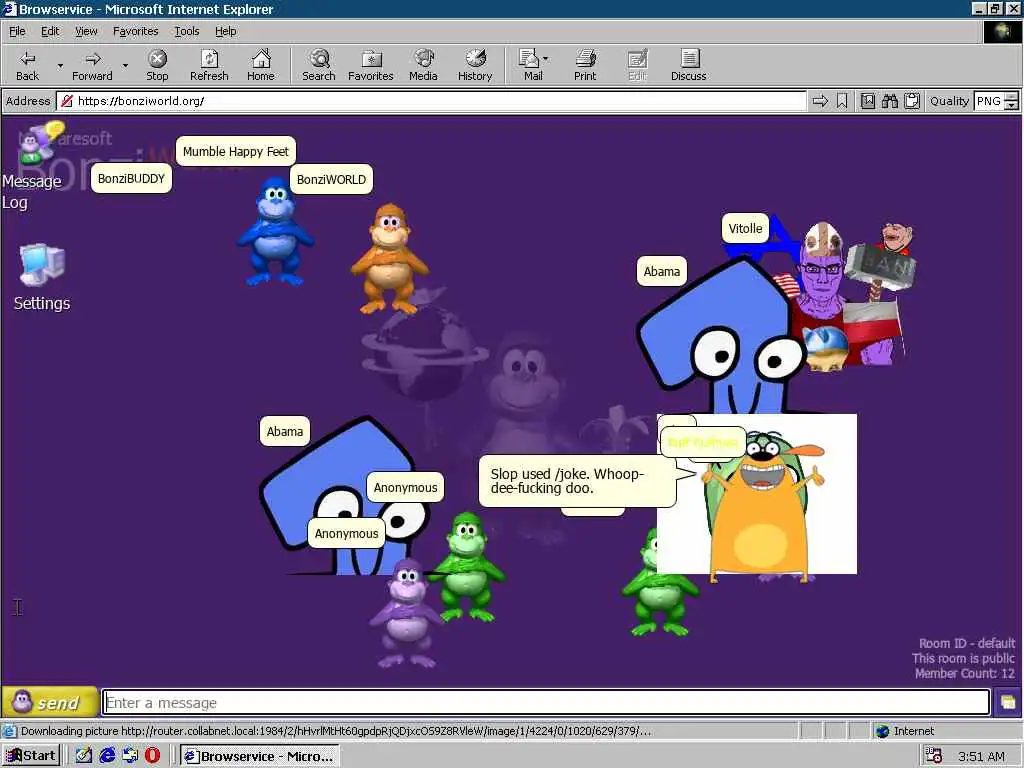Click the Edit toolbar button
The width and height of the screenshot is (1024, 768).
click(637, 65)
